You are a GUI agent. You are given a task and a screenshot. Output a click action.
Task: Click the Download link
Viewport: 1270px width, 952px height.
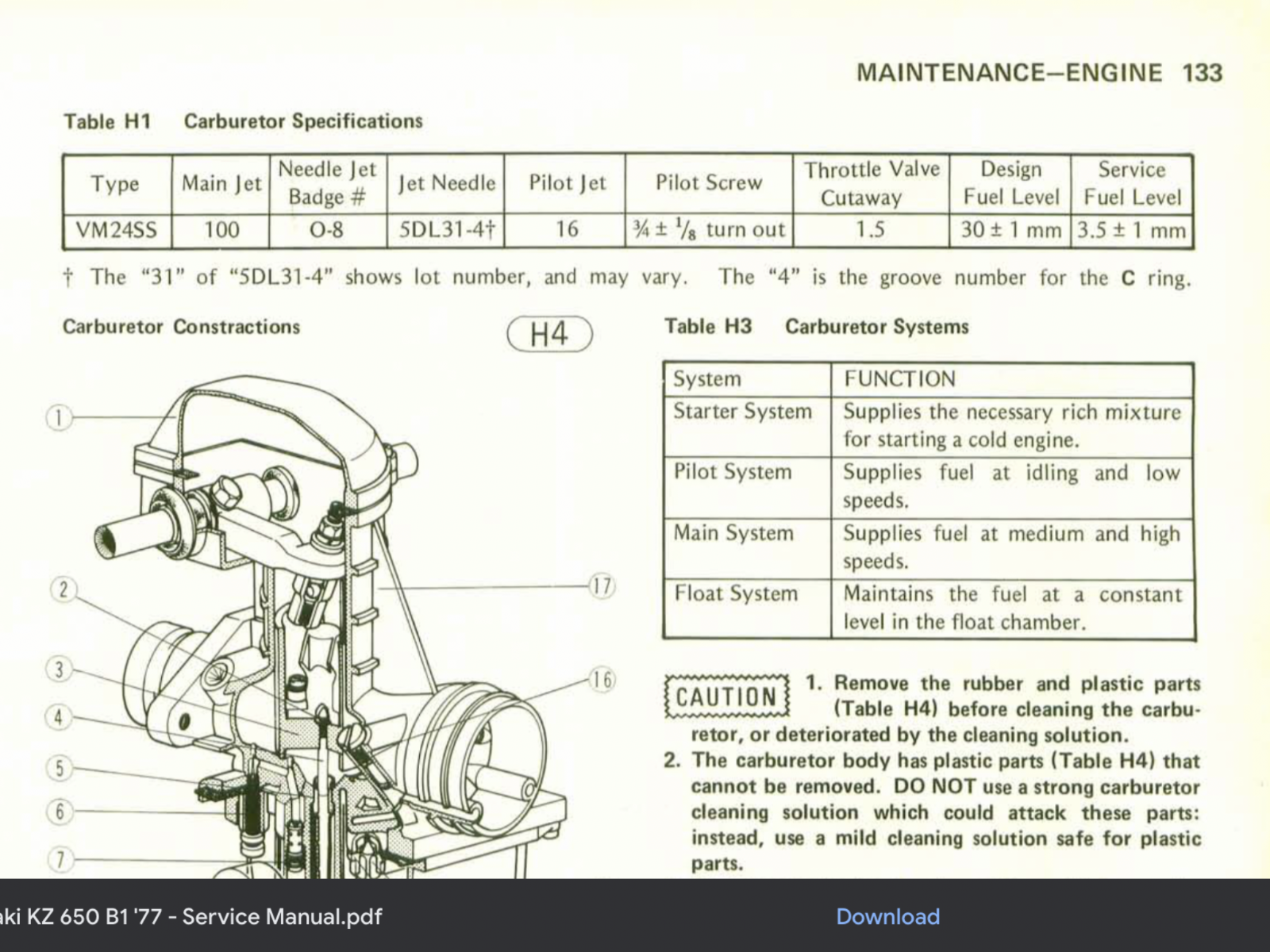pyautogui.click(x=887, y=916)
